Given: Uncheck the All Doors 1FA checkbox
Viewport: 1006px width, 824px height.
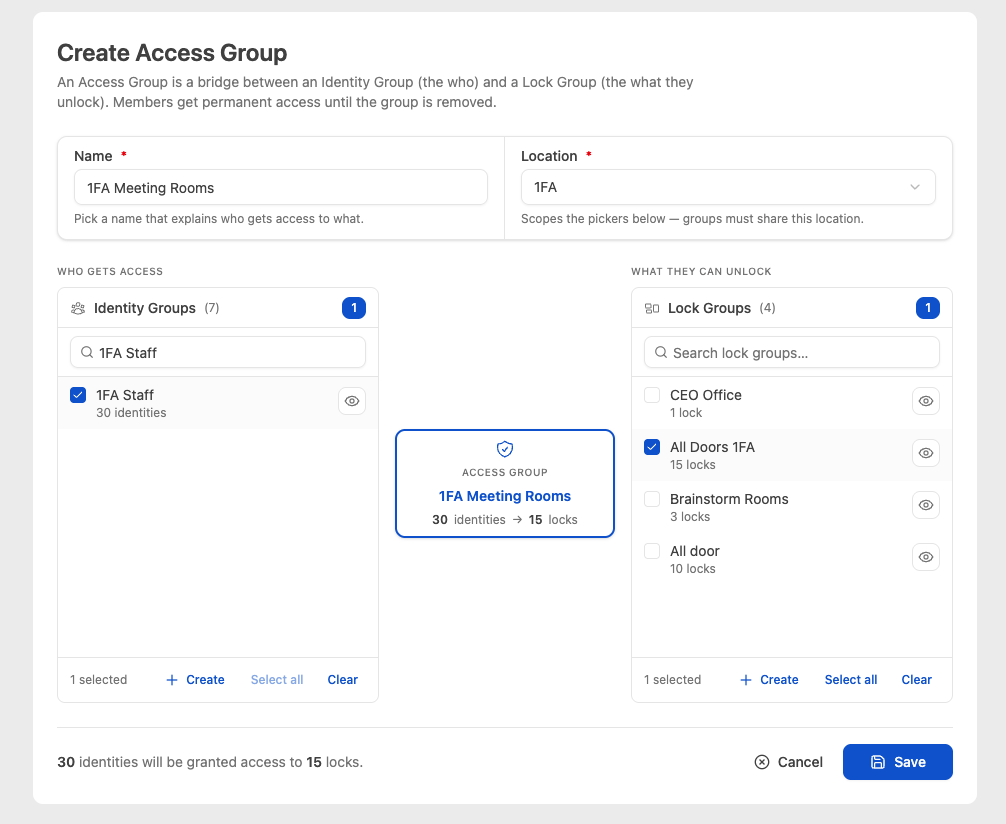Looking at the screenshot, I should point(652,447).
